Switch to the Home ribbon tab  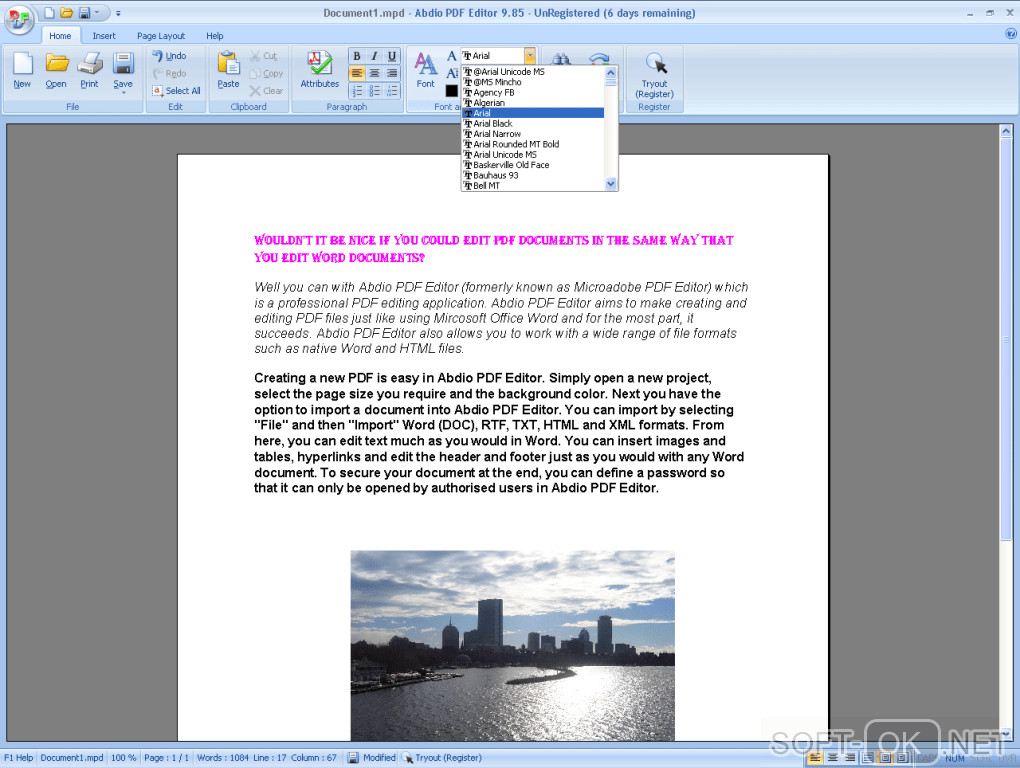[60, 36]
